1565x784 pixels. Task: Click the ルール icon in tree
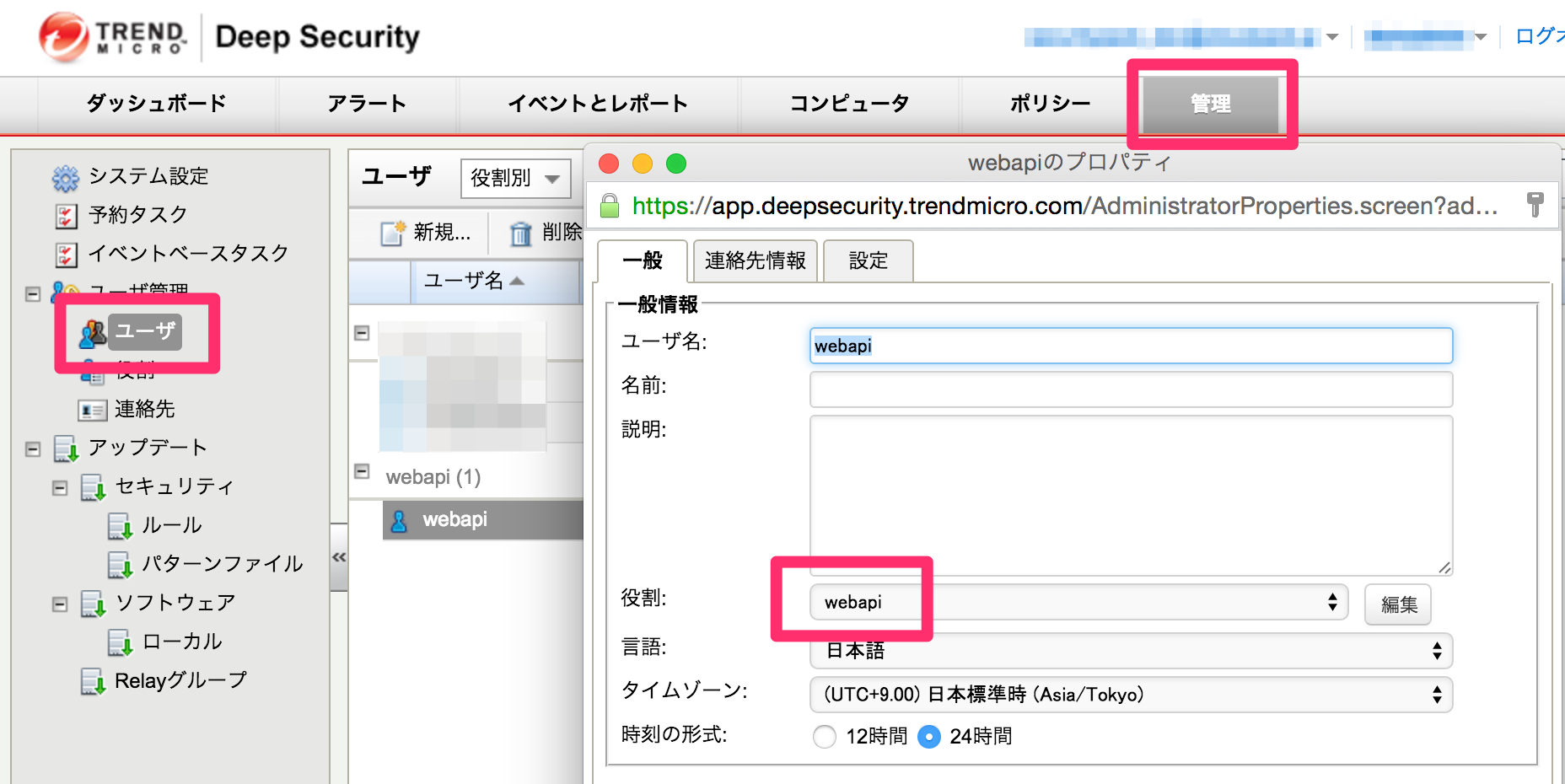120,526
